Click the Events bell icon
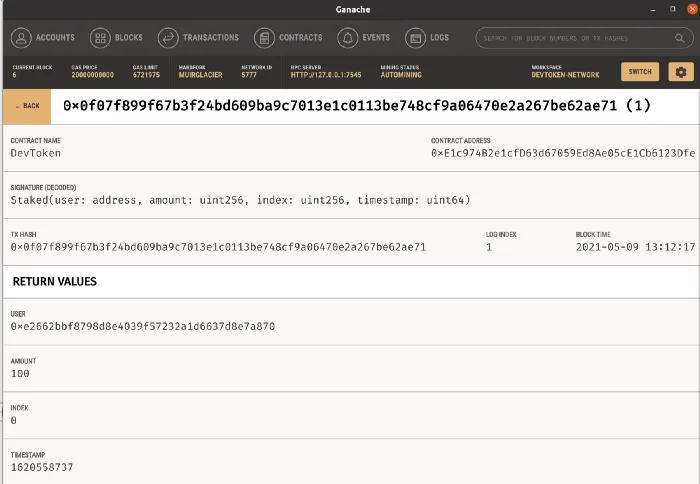The image size is (700, 484). [x=347, y=38]
